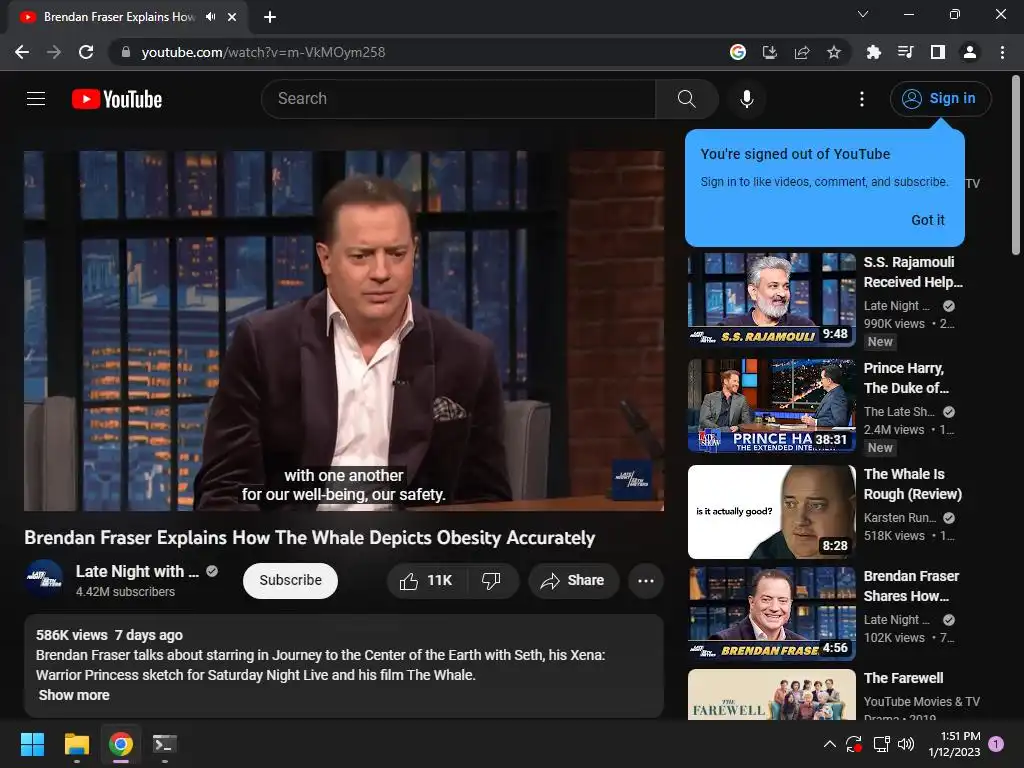Open clock showing 1:51 PM

tap(954, 744)
